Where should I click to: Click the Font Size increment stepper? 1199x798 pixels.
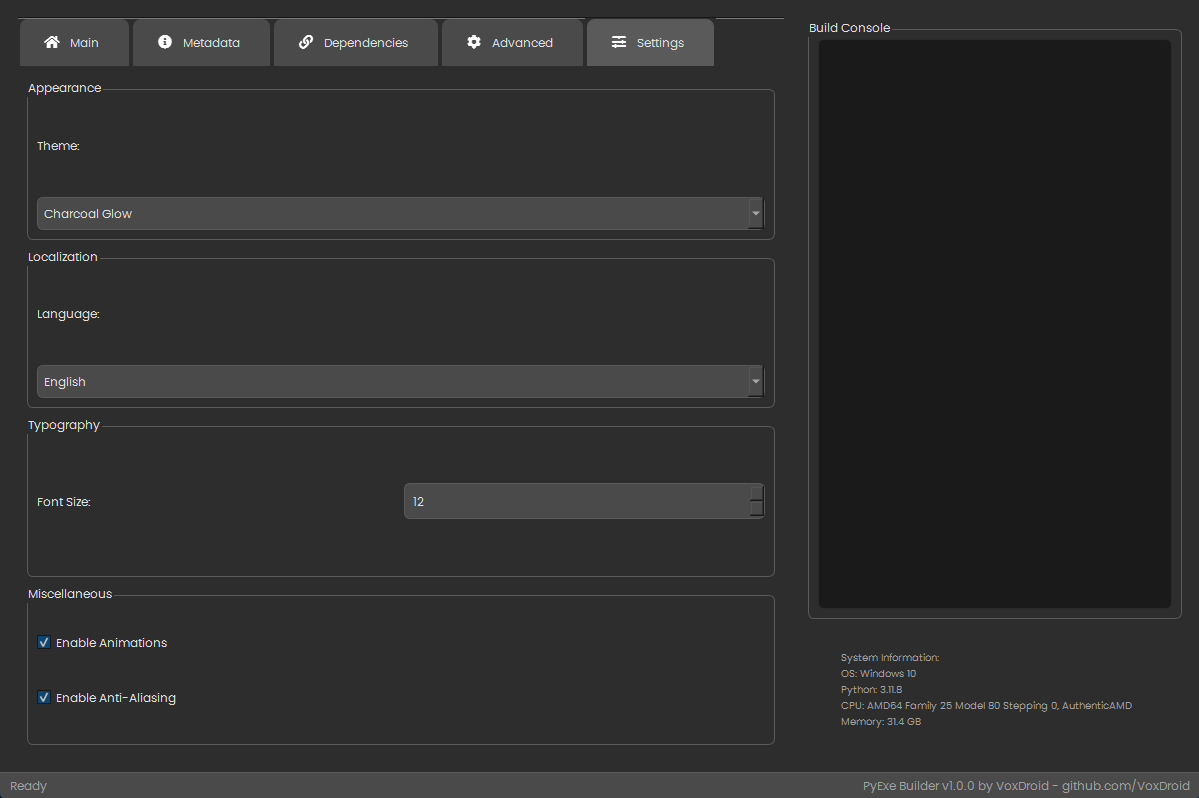click(x=757, y=495)
